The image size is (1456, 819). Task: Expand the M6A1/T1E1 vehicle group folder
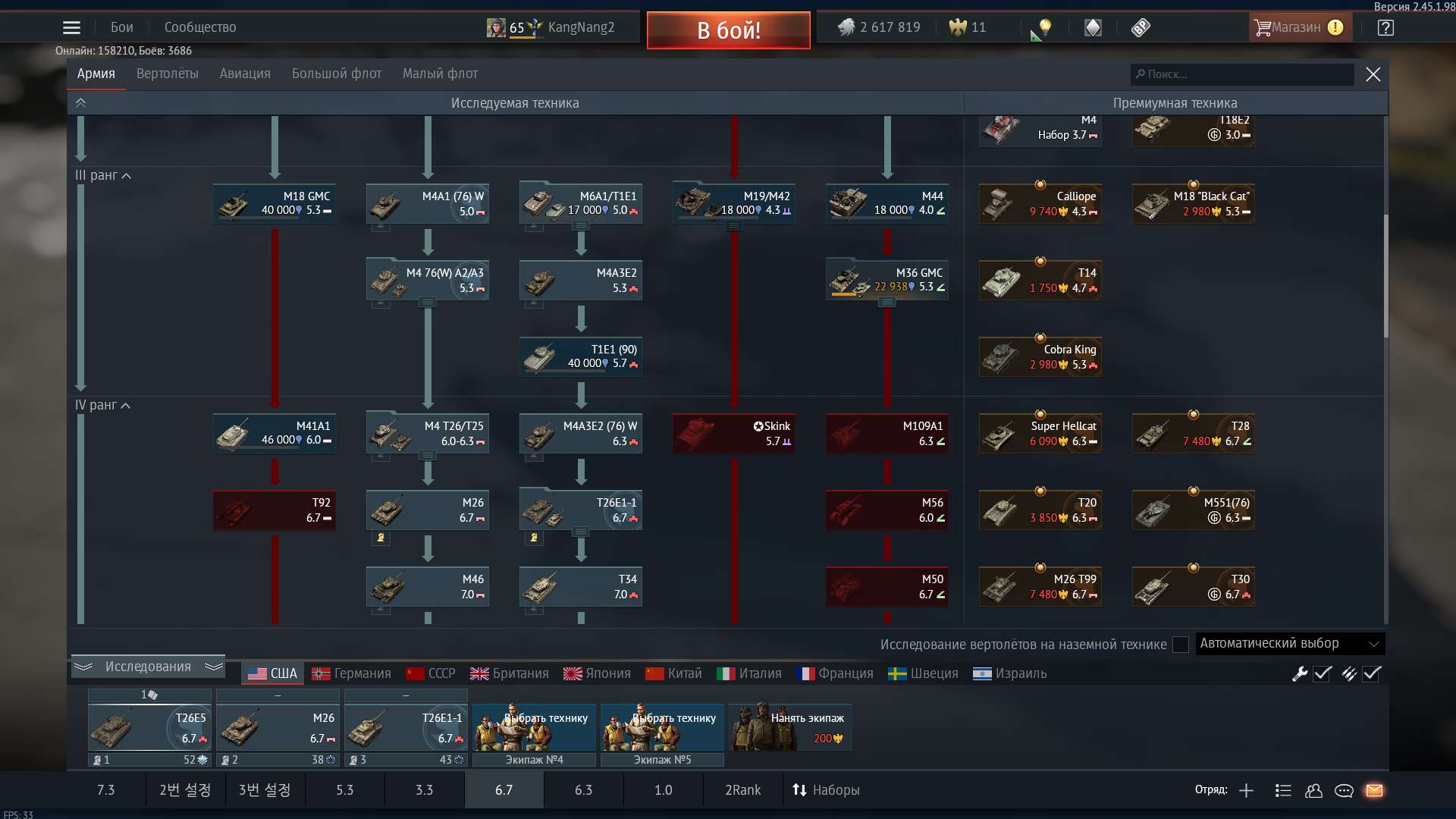tap(581, 226)
